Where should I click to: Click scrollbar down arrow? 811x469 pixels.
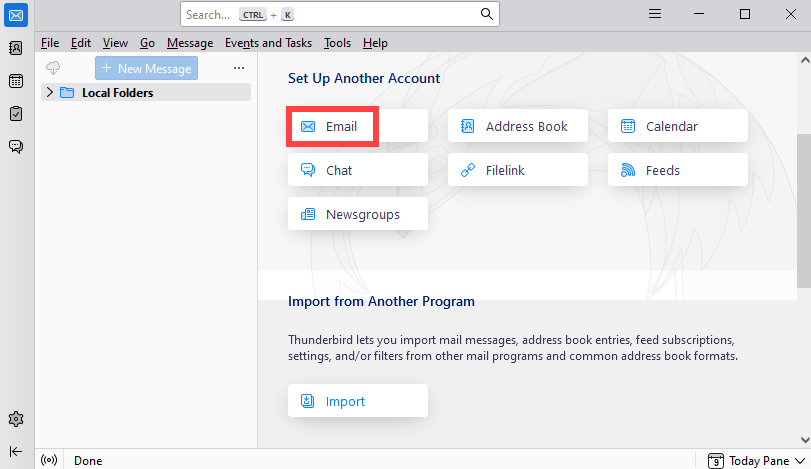tap(804, 440)
